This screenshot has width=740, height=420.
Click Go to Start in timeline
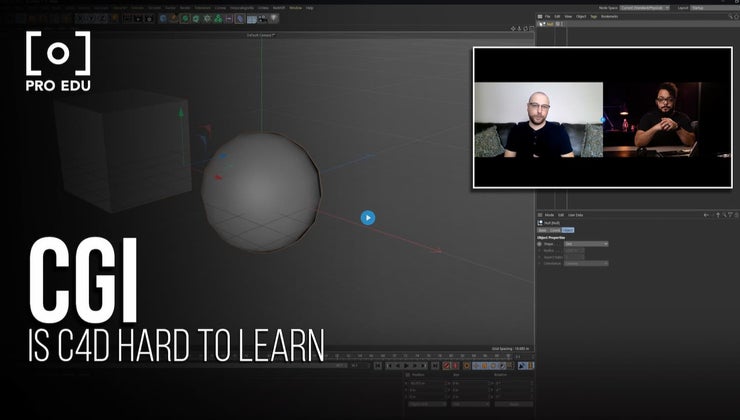[x=378, y=366]
